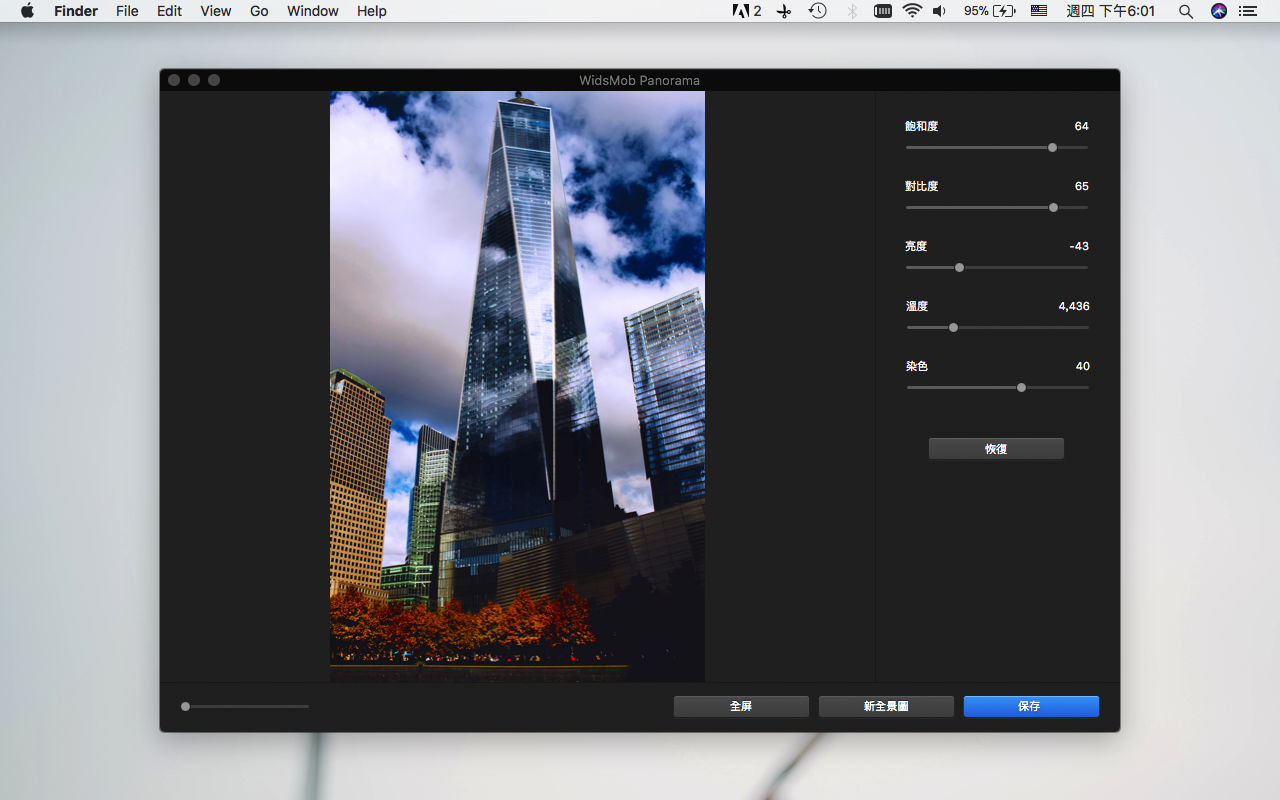1280x800 pixels.
Task: Click the saturation value 64
Action: (x=1082, y=126)
